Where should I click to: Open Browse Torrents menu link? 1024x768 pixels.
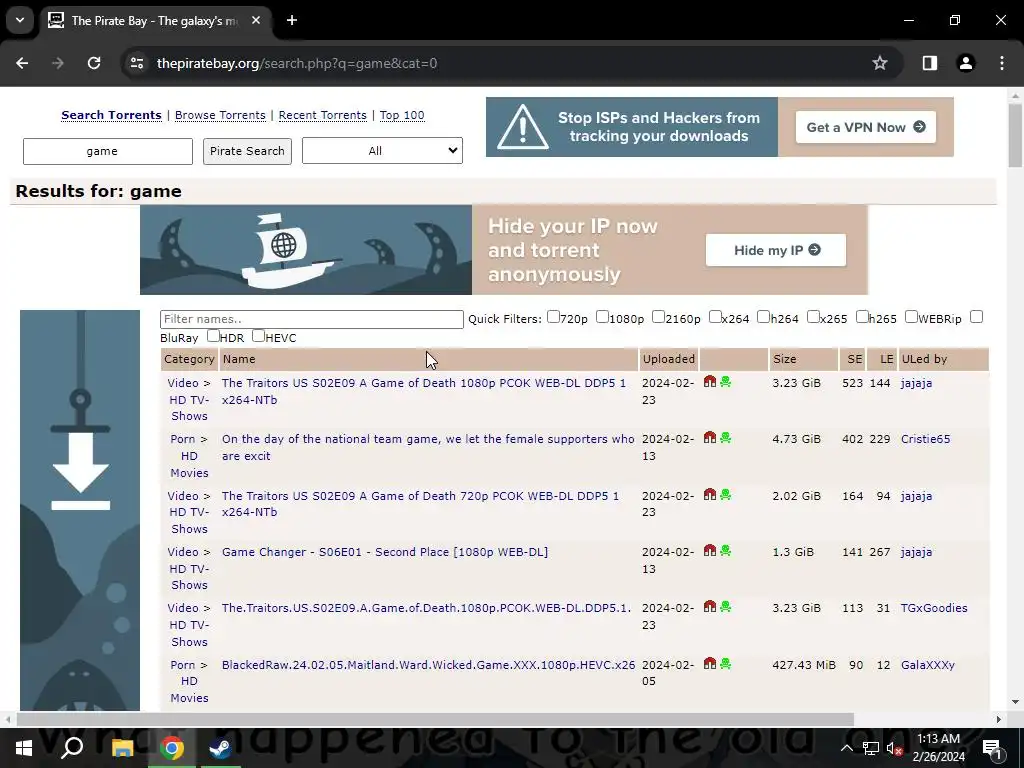(x=220, y=115)
